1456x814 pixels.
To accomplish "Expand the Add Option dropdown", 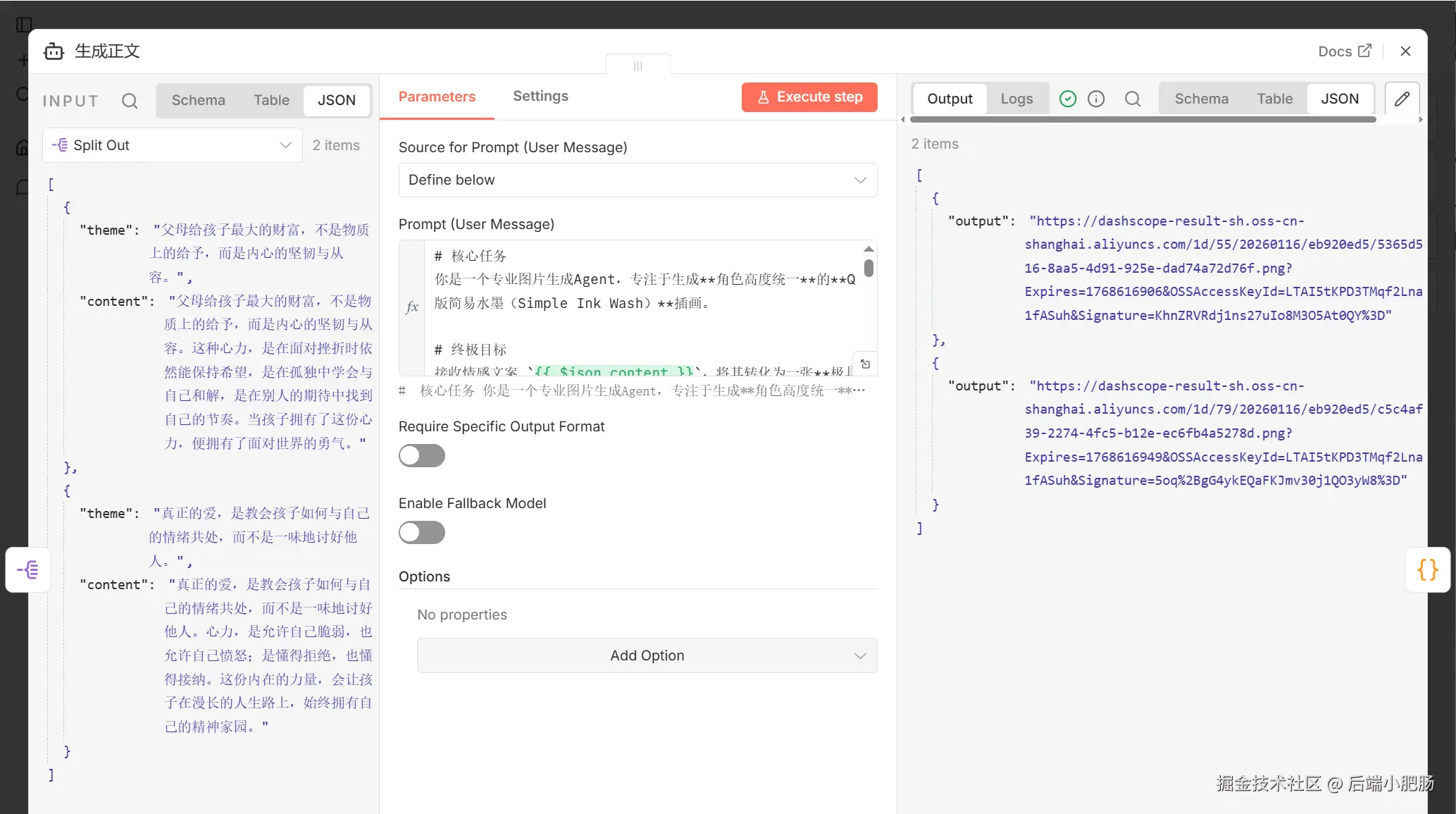I will coord(647,655).
